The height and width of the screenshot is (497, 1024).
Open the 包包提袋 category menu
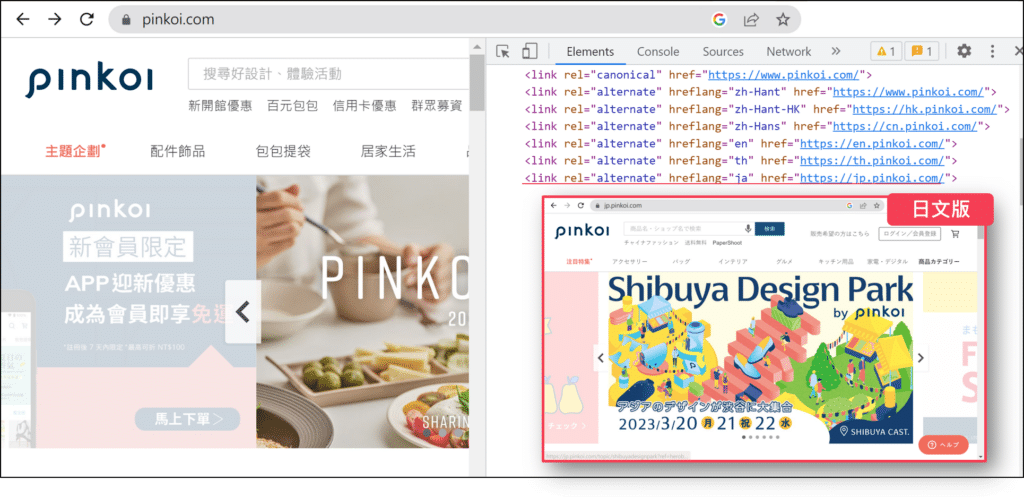(x=283, y=152)
